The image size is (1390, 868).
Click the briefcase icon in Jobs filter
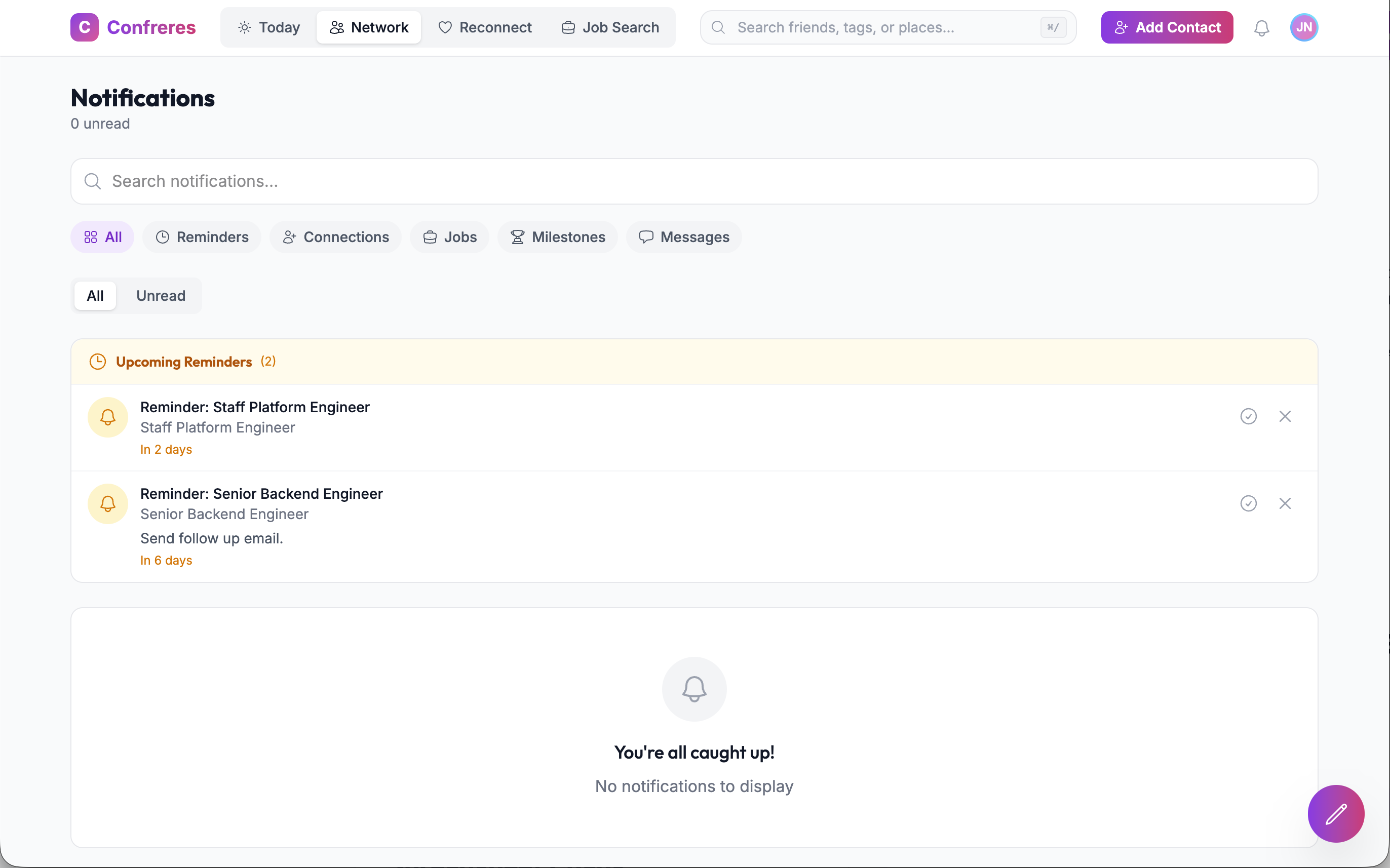pos(430,236)
